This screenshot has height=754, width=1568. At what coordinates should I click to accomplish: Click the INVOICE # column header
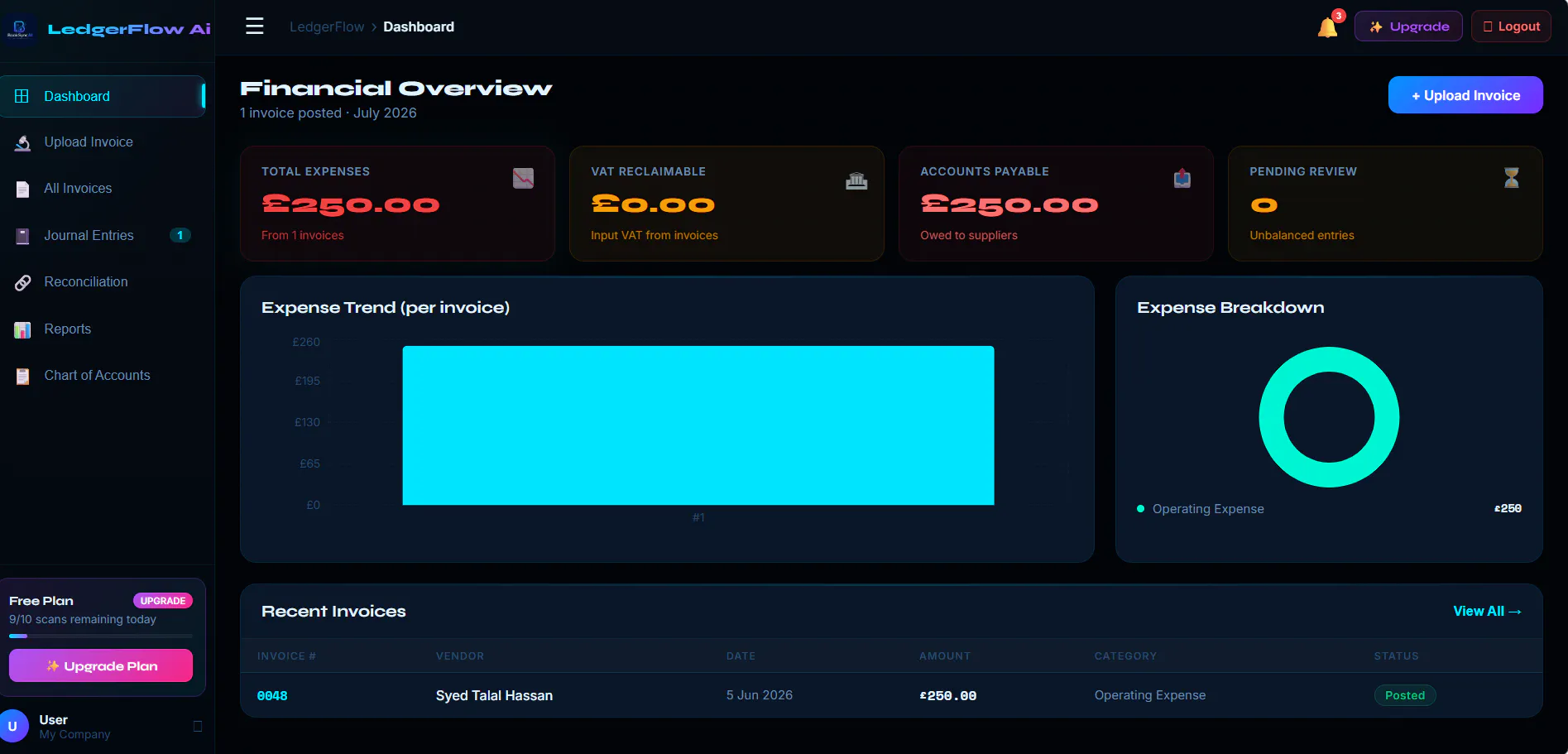[x=286, y=656]
